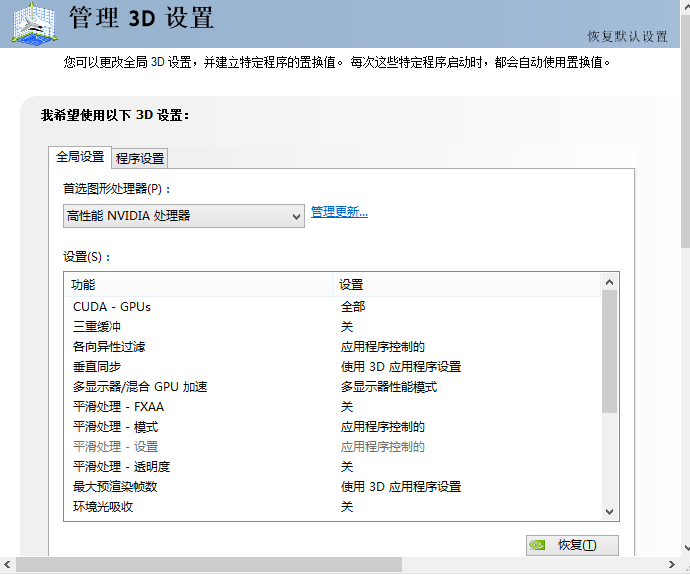This screenshot has width=690, height=575.
Task: Click the bottom horizontal scrollbar thumb
Action: click(209, 564)
